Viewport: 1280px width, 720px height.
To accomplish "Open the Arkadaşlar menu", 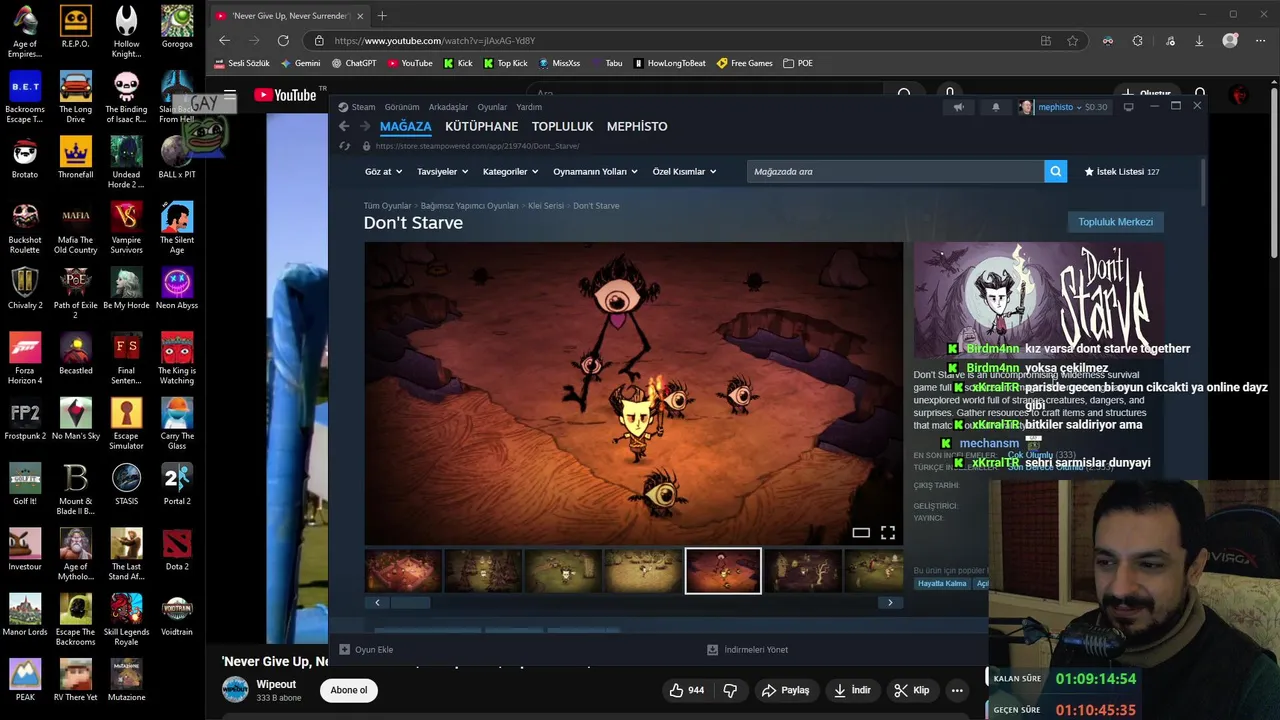I will (448, 107).
